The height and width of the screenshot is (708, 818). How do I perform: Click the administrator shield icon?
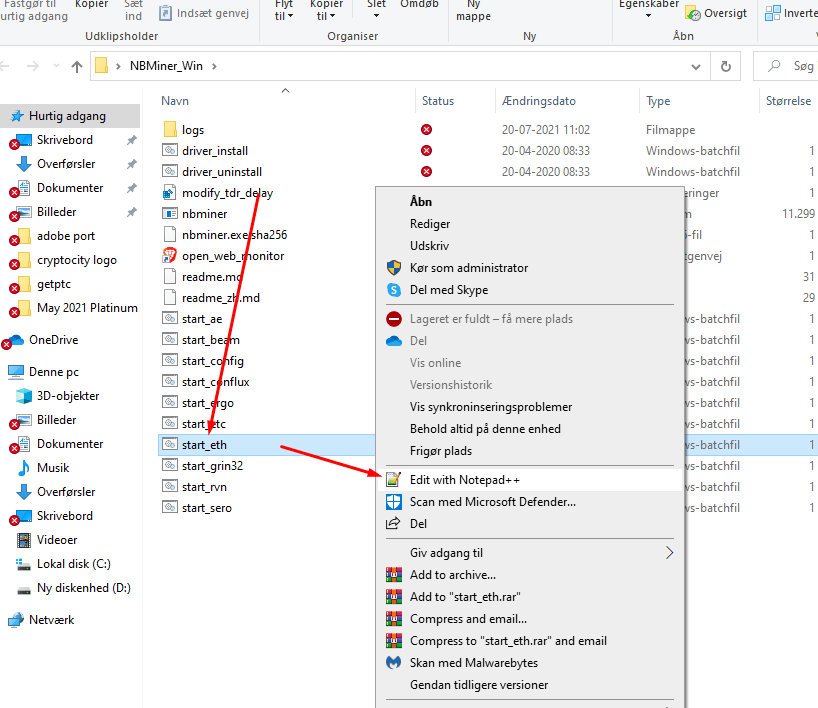click(394, 268)
